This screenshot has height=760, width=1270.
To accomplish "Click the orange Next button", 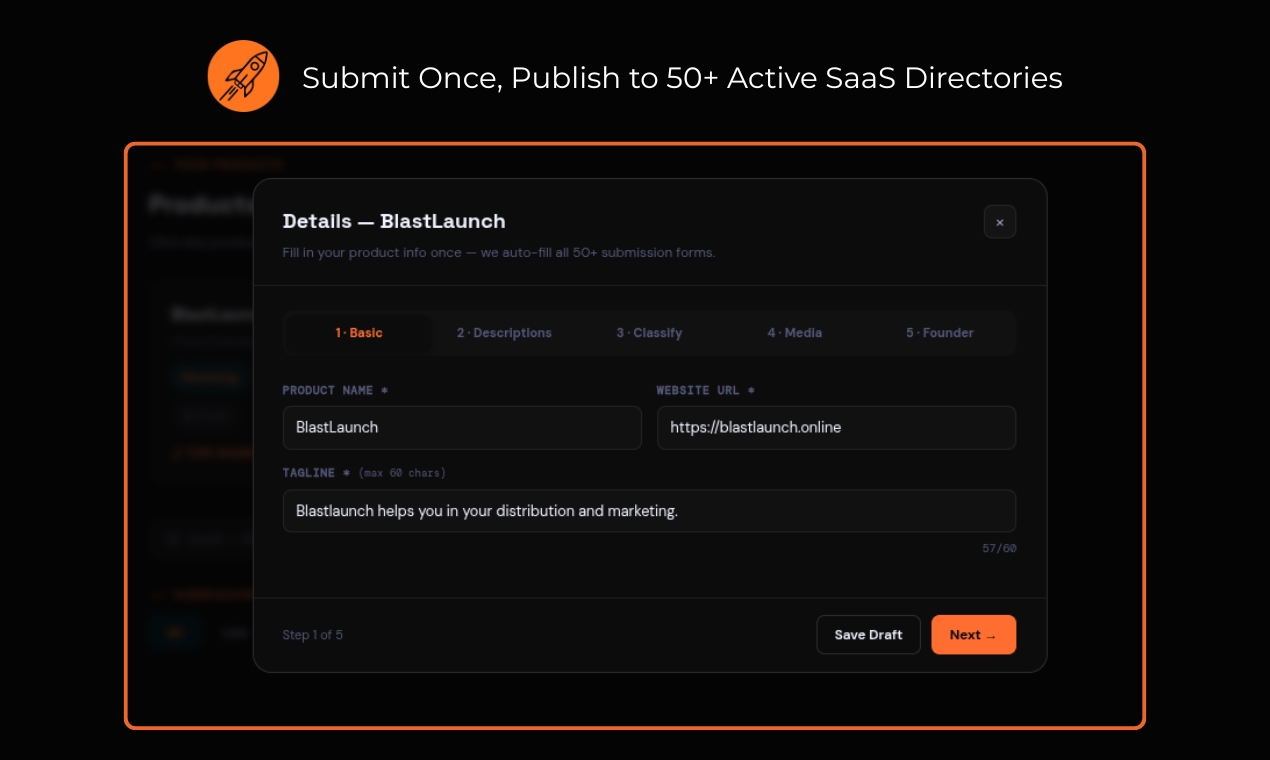I will click(974, 635).
